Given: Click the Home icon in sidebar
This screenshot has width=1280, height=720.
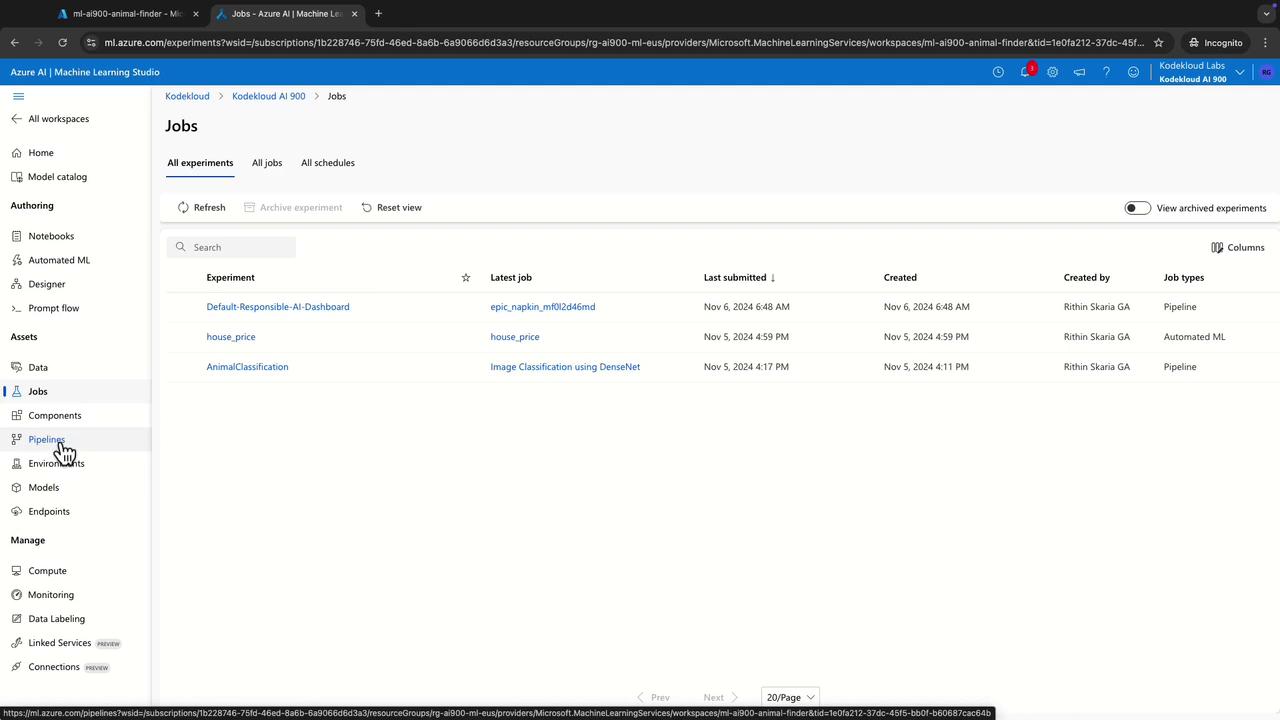Looking at the screenshot, I should [x=17, y=153].
